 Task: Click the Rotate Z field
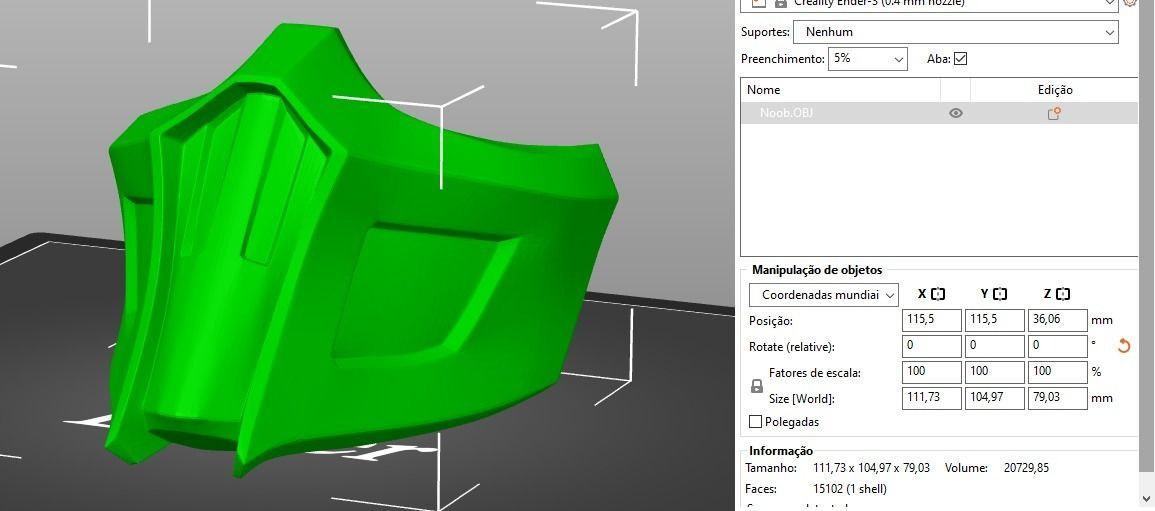(1058, 346)
